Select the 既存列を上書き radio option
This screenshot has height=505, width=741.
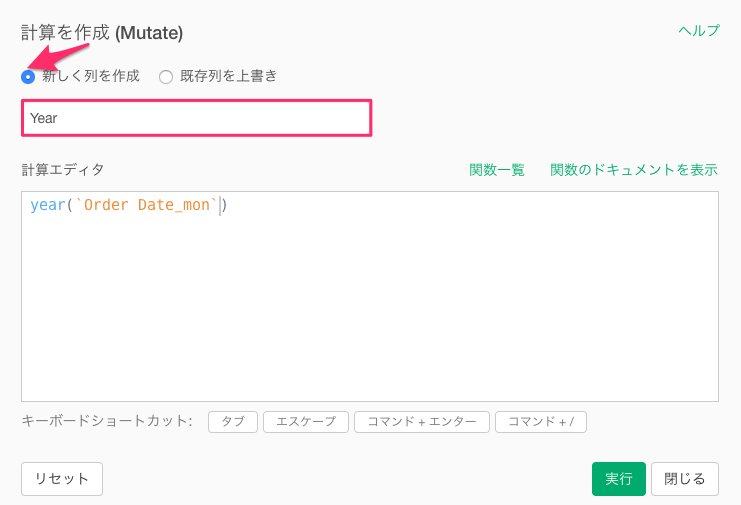tap(166, 77)
